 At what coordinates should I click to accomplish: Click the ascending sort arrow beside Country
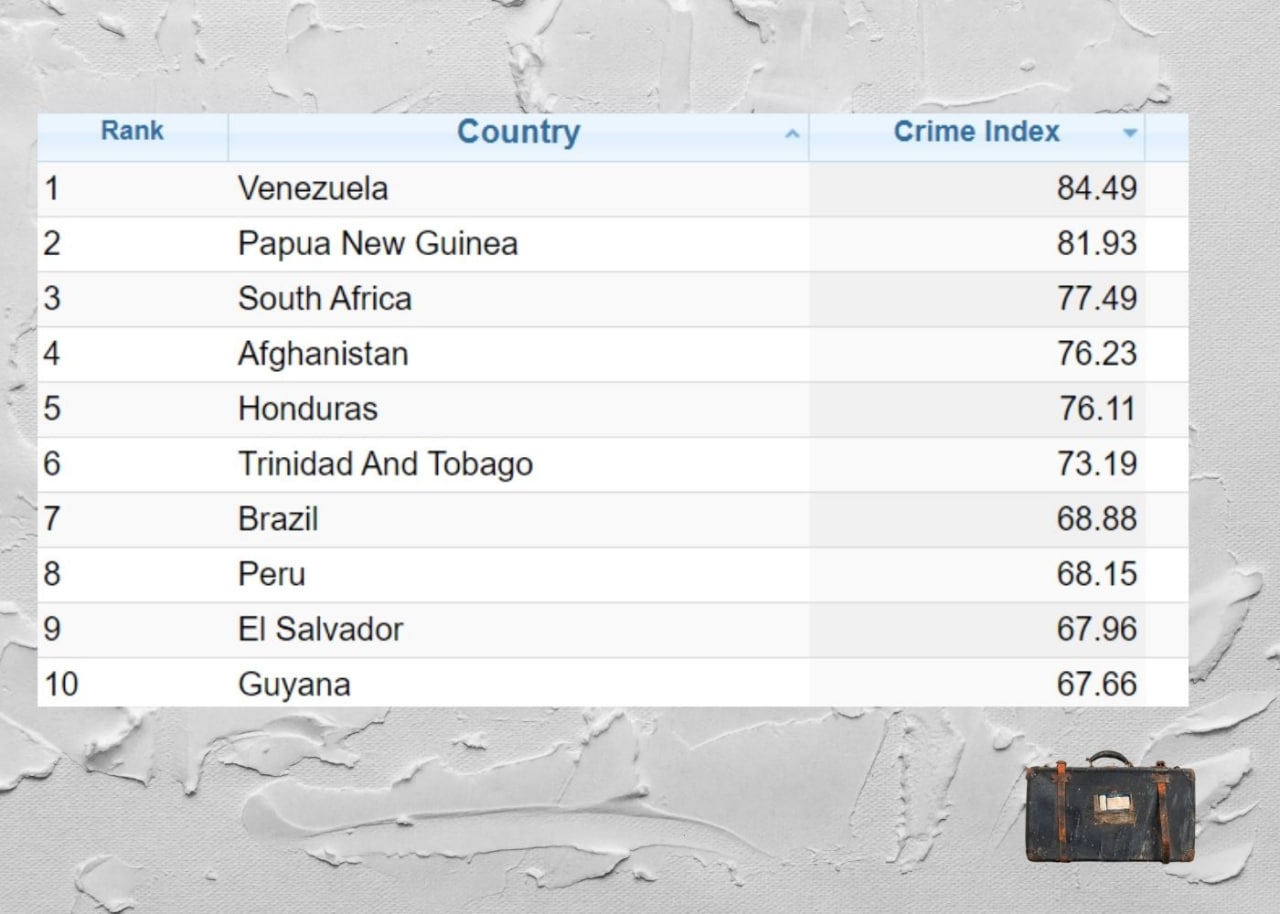792,134
